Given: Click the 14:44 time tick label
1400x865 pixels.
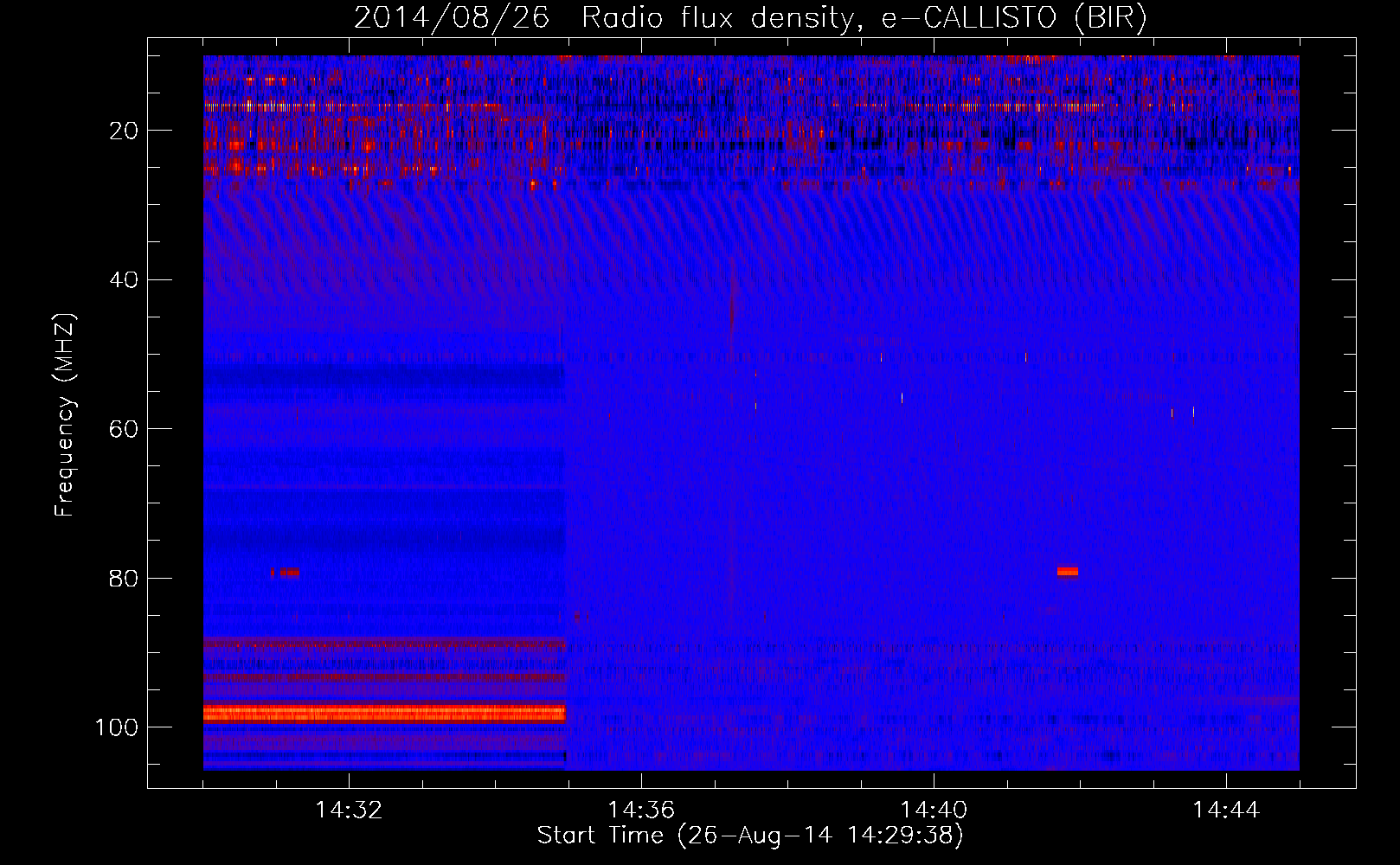Looking at the screenshot, I should coord(1225,811).
